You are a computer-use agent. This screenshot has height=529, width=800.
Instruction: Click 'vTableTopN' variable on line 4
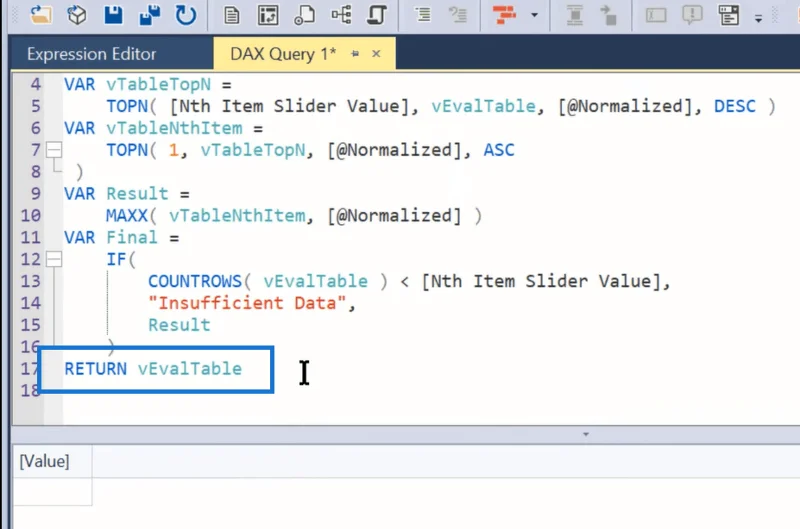[158, 84]
